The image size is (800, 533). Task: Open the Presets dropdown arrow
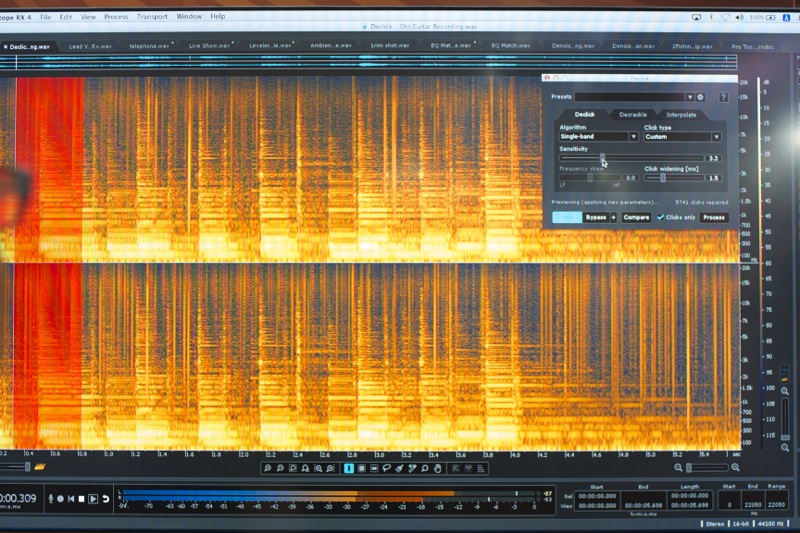(690, 97)
